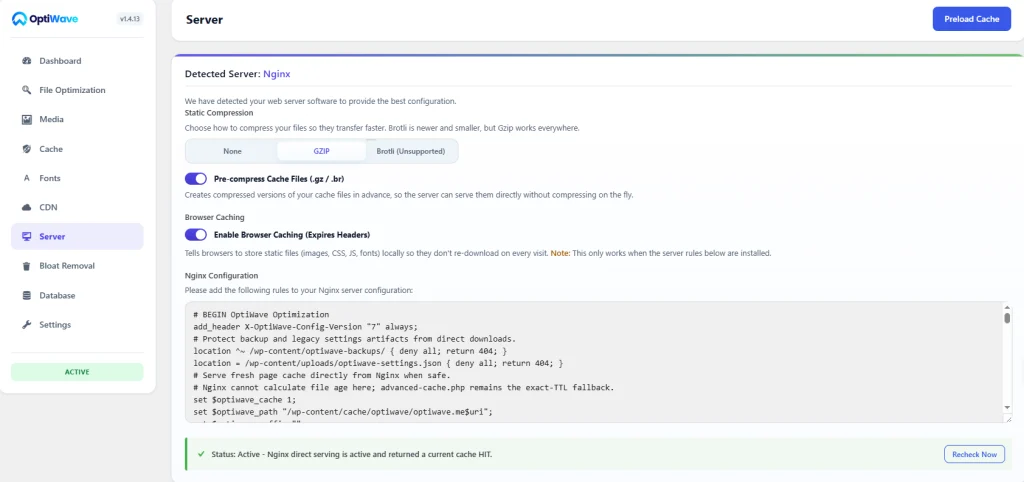The width and height of the screenshot is (1024, 482).
Task: Click the 'set $optiwave_cache 1;' line
Action: point(244,399)
